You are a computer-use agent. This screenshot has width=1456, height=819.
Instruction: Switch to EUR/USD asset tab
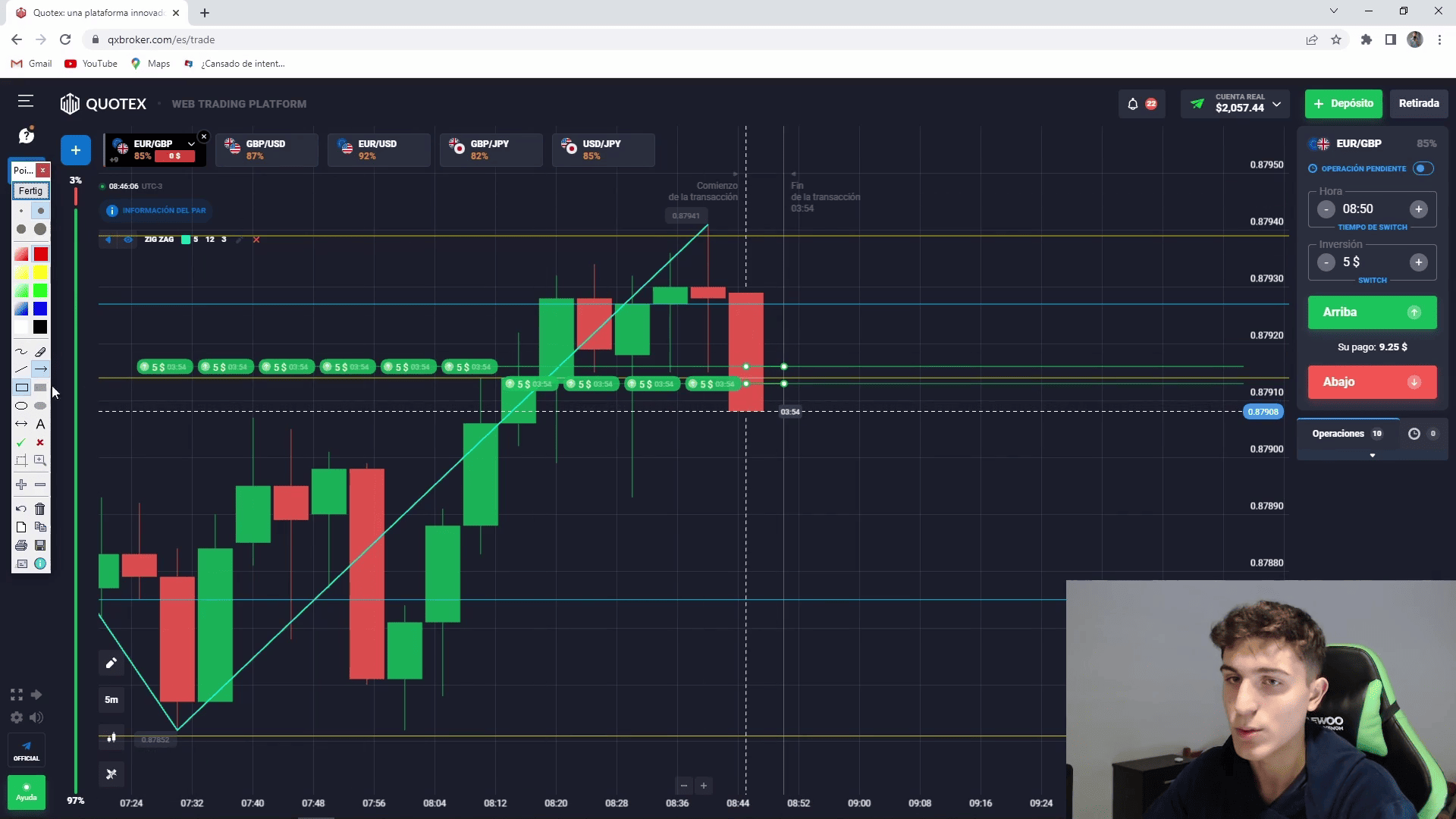pyautogui.click(x=379, y=149)
